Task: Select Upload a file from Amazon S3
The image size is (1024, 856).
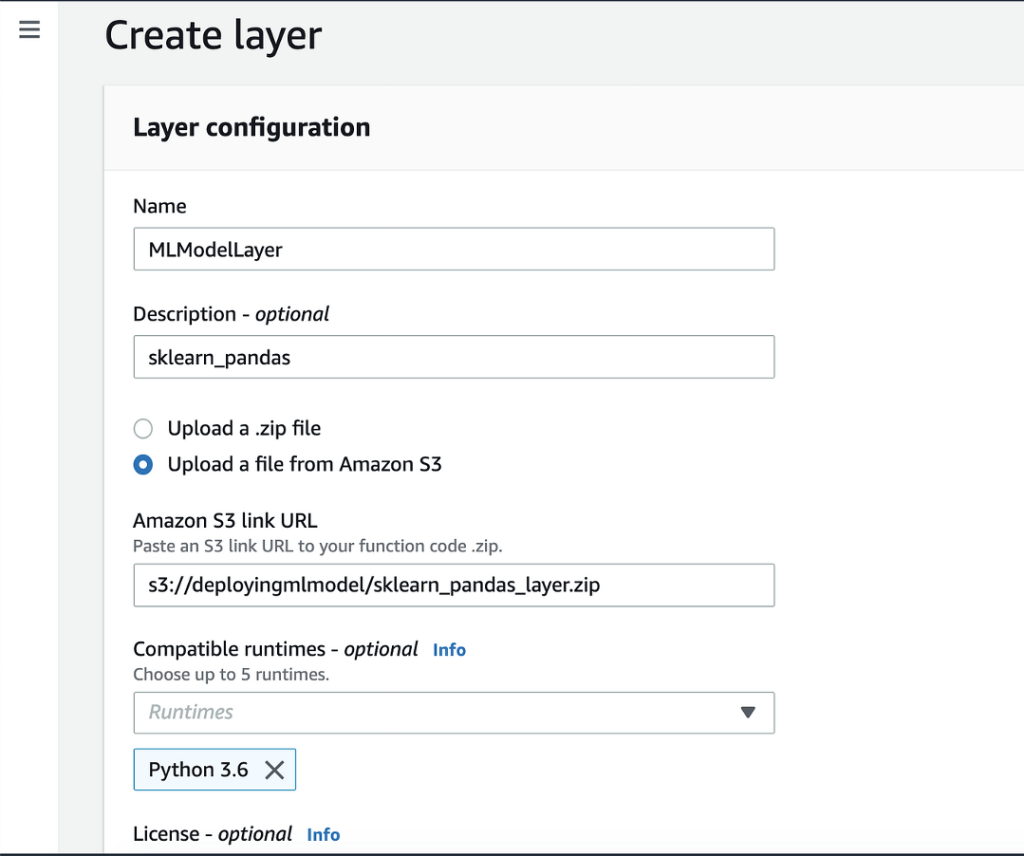Action: [x=143, y=464]
